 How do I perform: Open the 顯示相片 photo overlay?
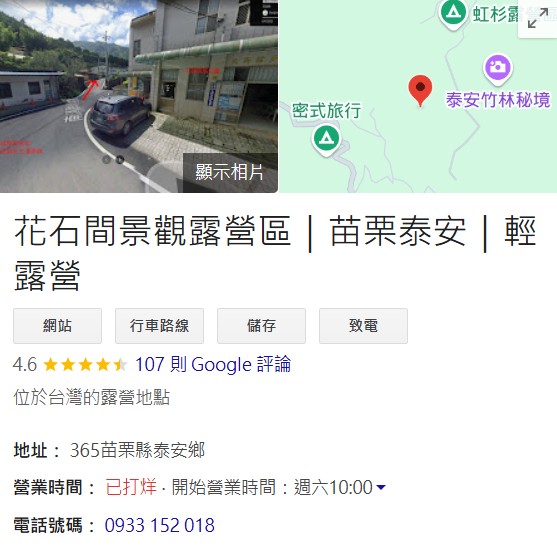tap(230, 172)
